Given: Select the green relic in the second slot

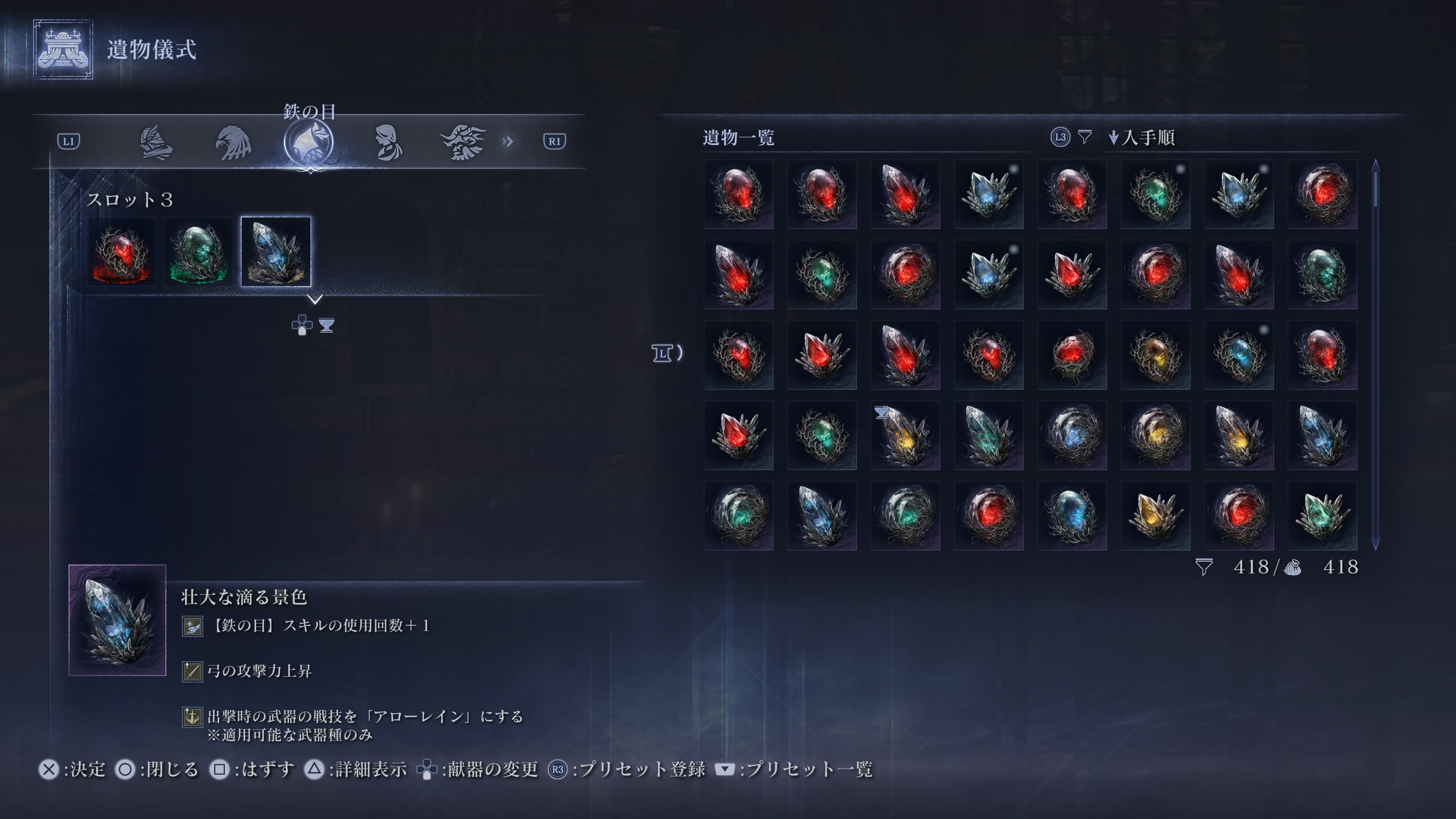Looking at the screenshot, I should point(198,251).
